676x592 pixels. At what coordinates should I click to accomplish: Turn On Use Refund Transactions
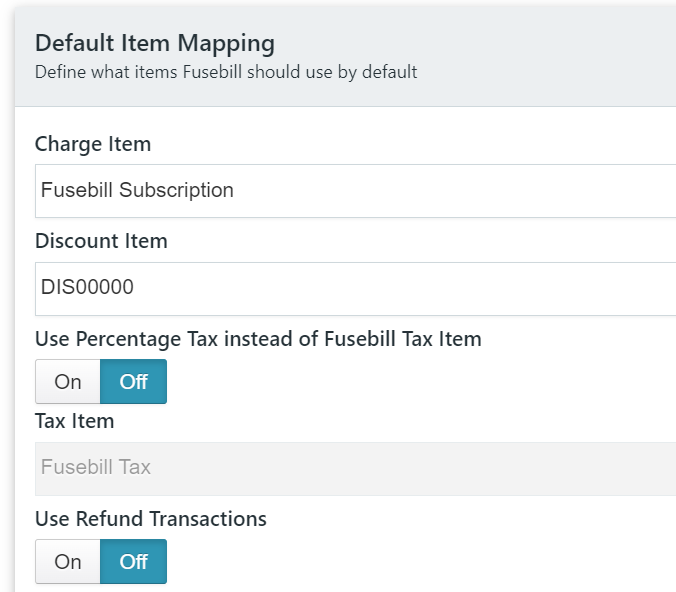[68, 561]
